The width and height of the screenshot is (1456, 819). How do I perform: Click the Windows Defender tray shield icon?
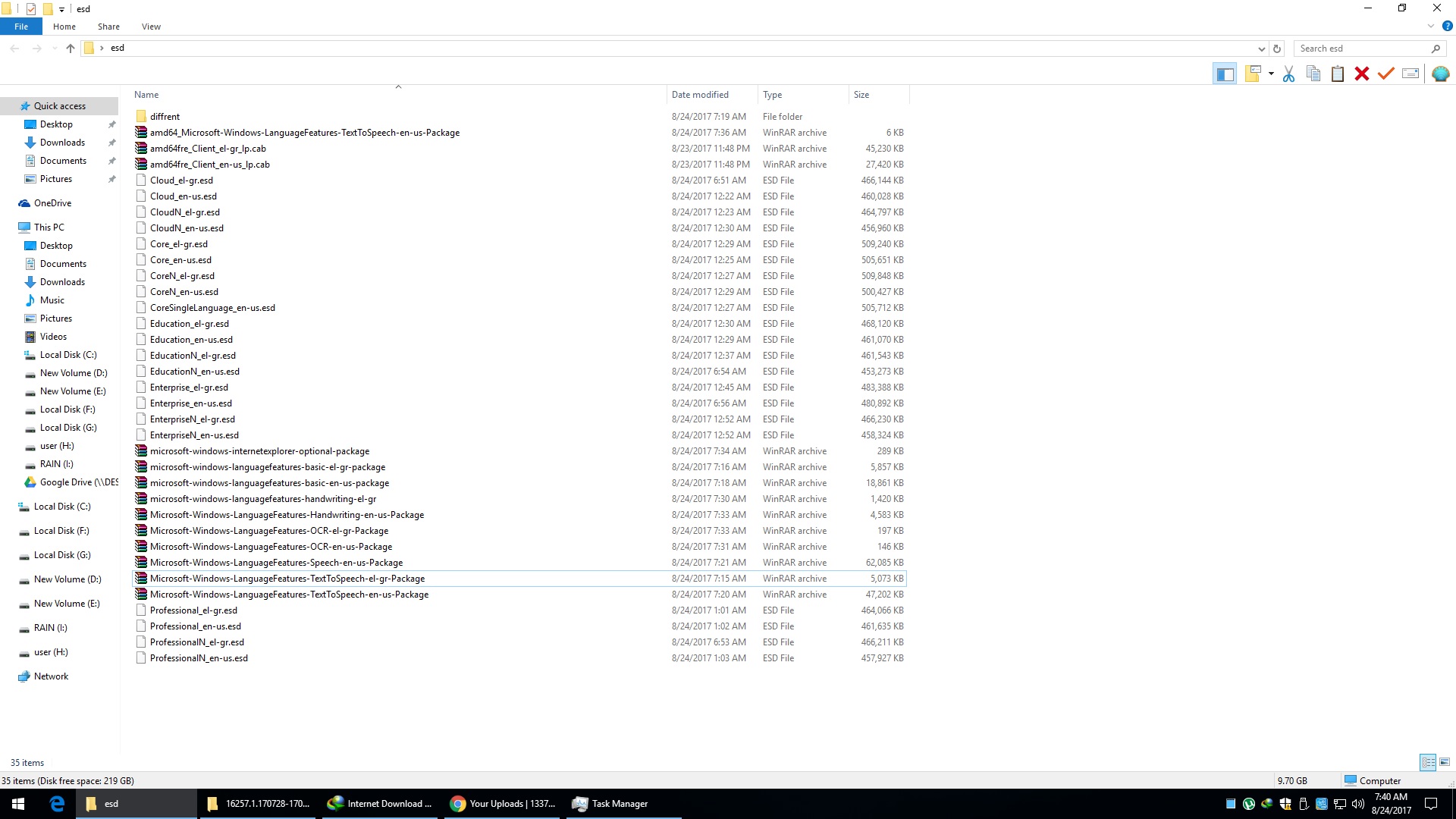pos(1285,804)
